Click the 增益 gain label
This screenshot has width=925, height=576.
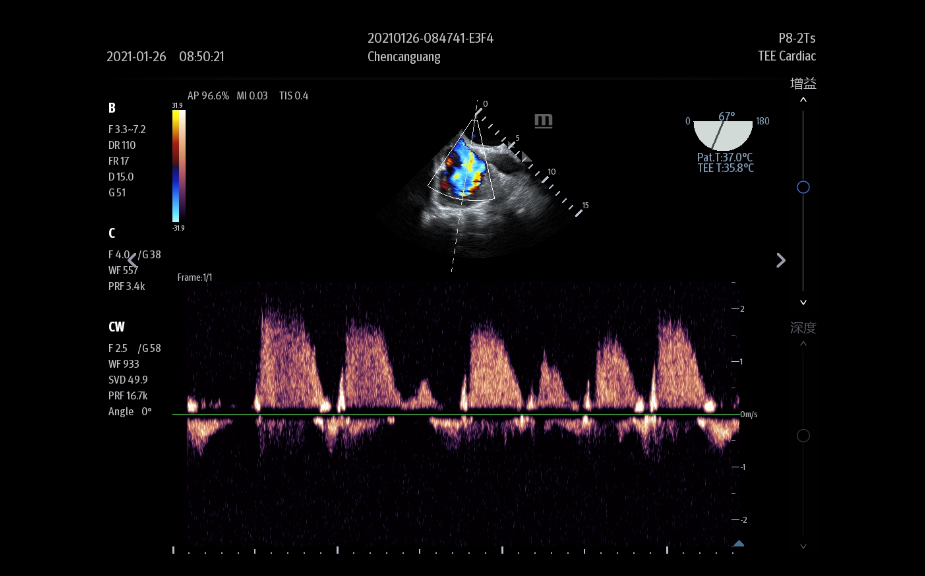803,84
